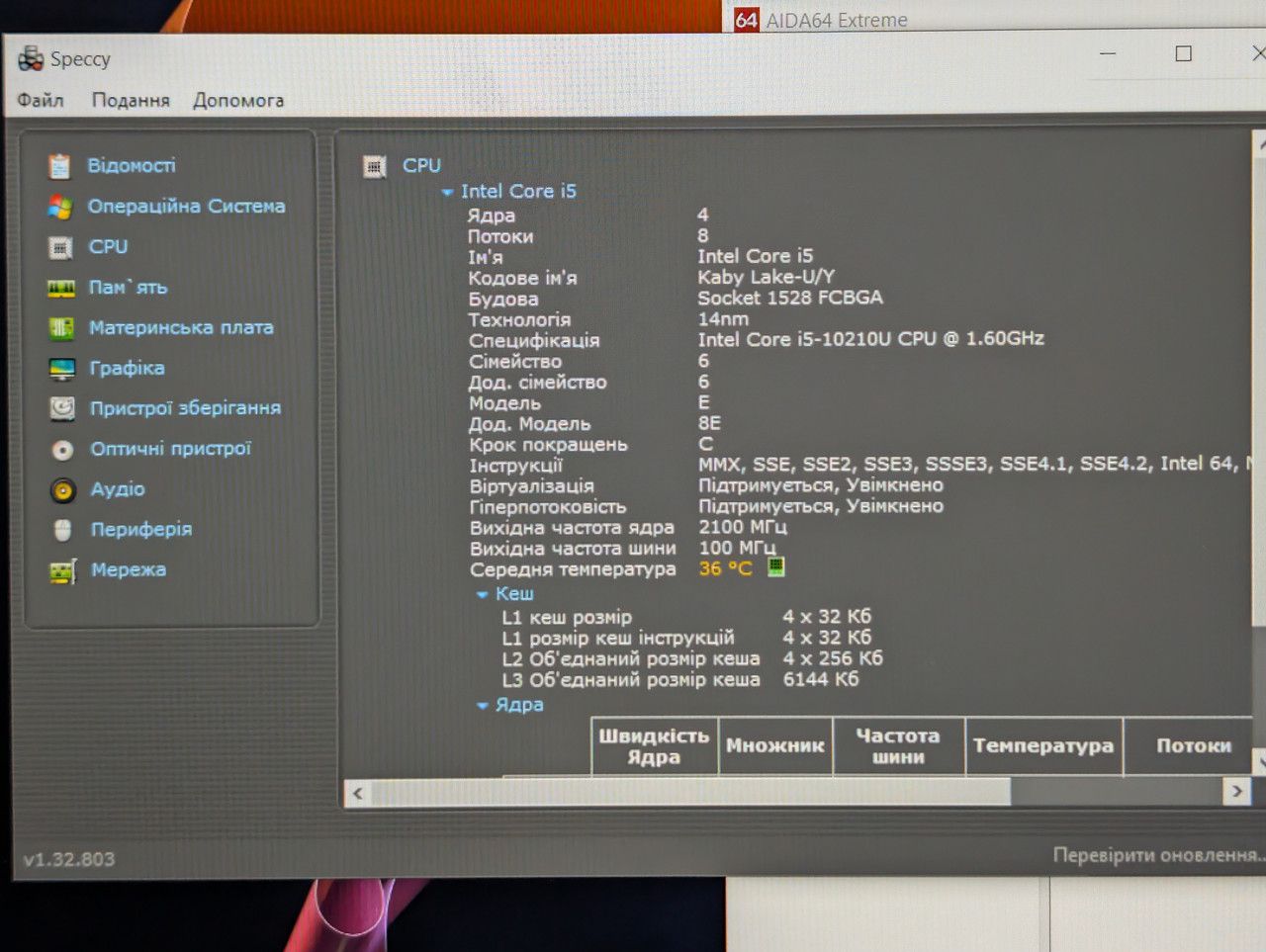Open the Відомості summary icon in sidebar
Image resolution: width=1266 pixels, height=952 pixels.
[x=60, y=166]
